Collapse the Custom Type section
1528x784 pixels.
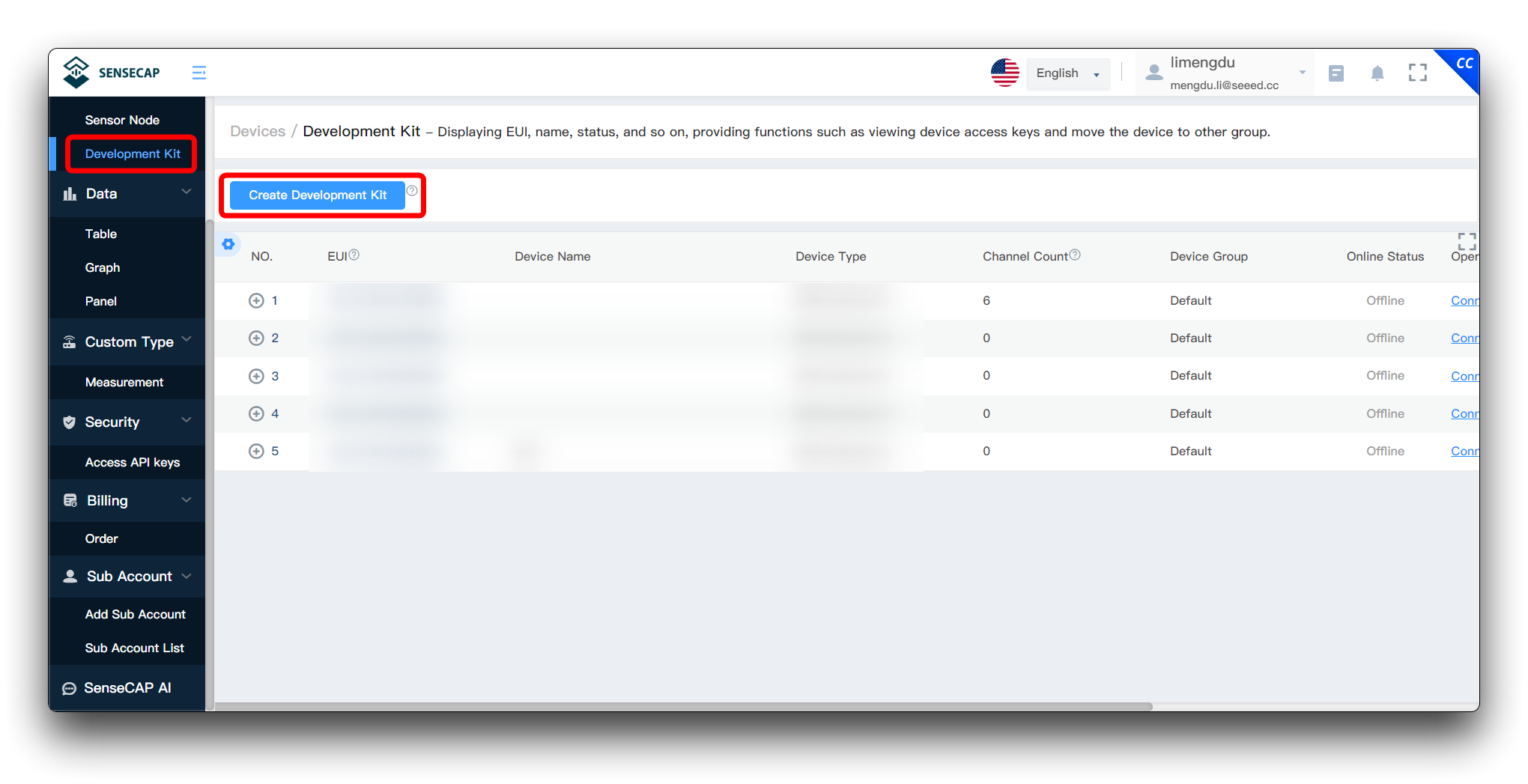pyautogui.click(x=187, y=340)
